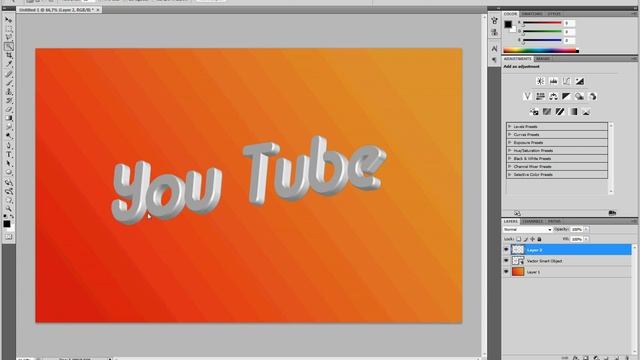640x360 pixels.
Task: Select the Healing Brush tool
Action: point(9,74)
